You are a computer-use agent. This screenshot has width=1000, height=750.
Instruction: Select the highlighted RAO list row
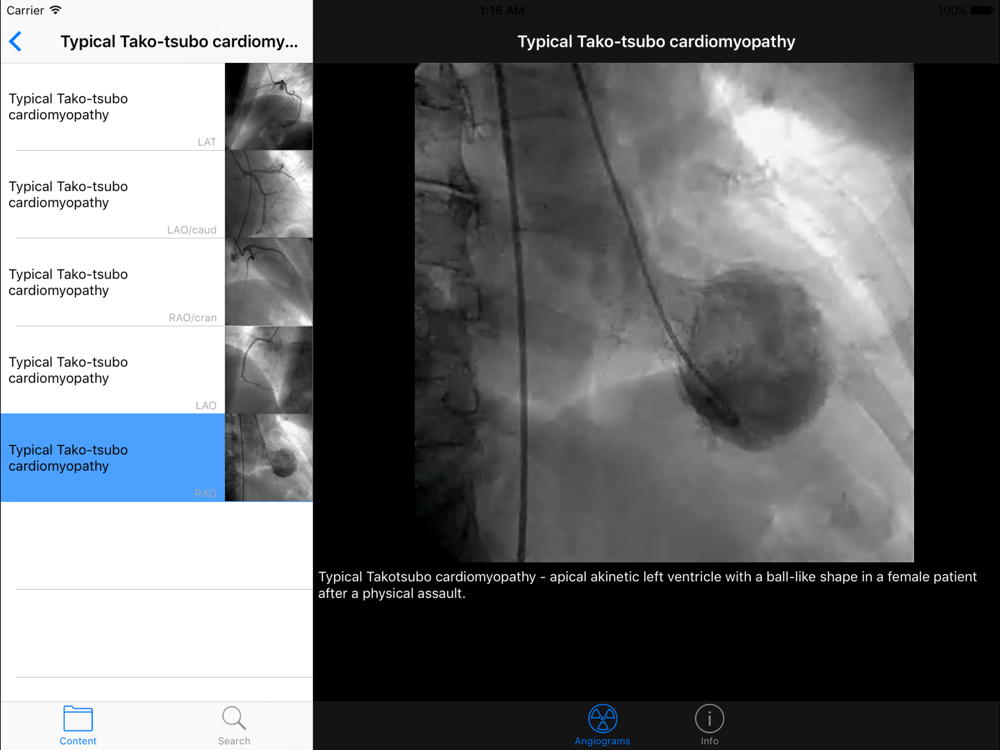pyautogui.click(x=112, y=458)
